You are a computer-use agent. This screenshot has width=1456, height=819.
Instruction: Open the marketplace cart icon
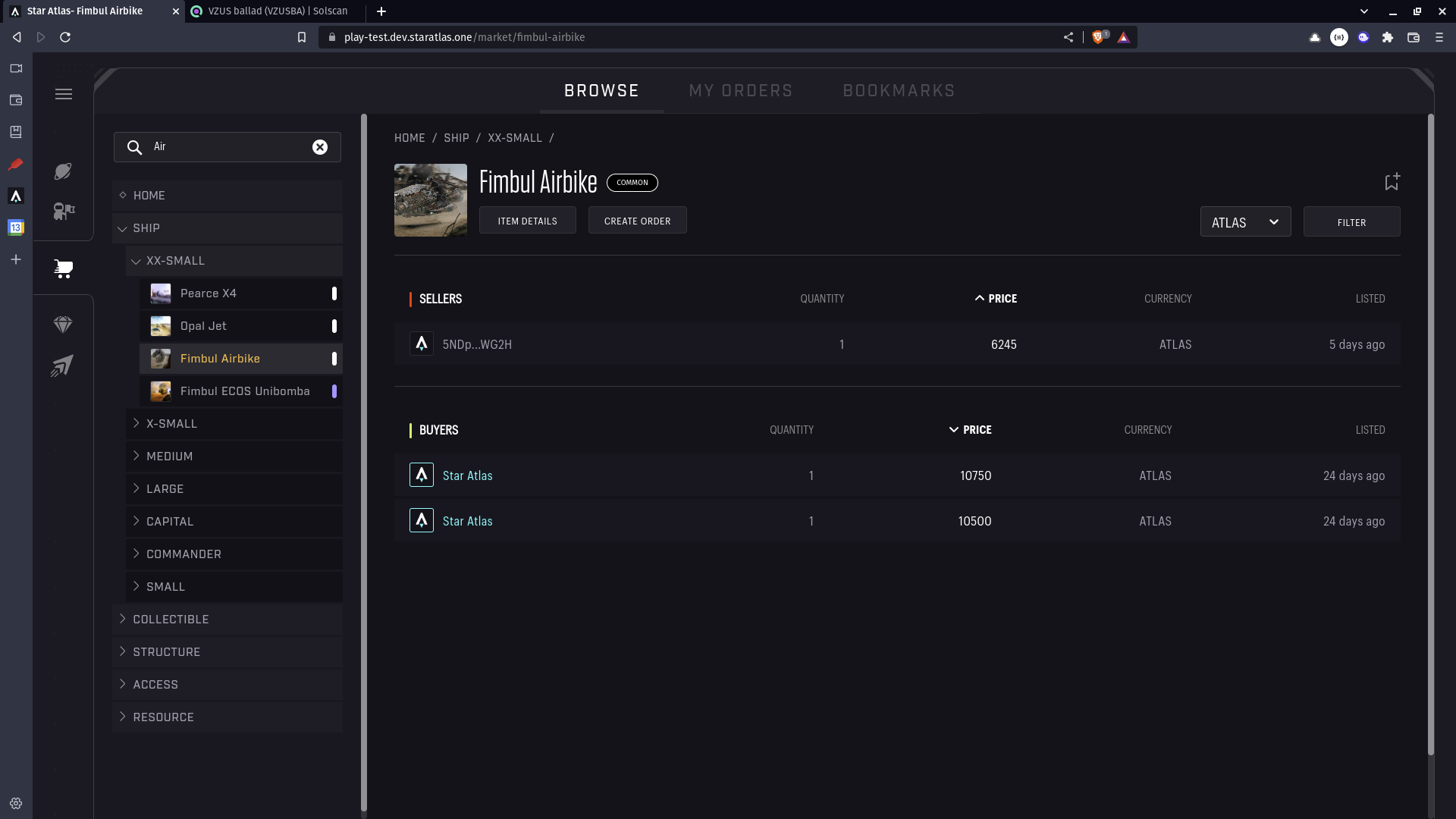coord(64,268)
